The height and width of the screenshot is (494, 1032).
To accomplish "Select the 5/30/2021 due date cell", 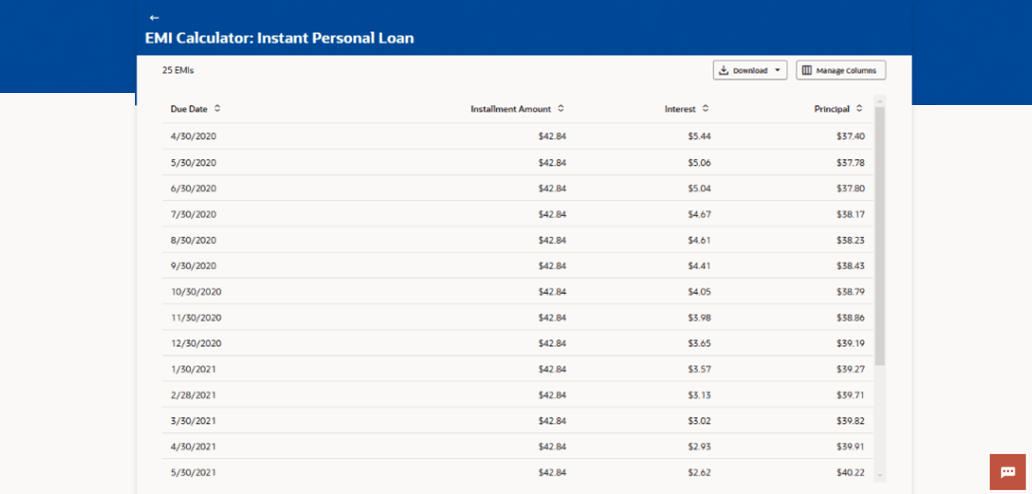I will 194,473.
